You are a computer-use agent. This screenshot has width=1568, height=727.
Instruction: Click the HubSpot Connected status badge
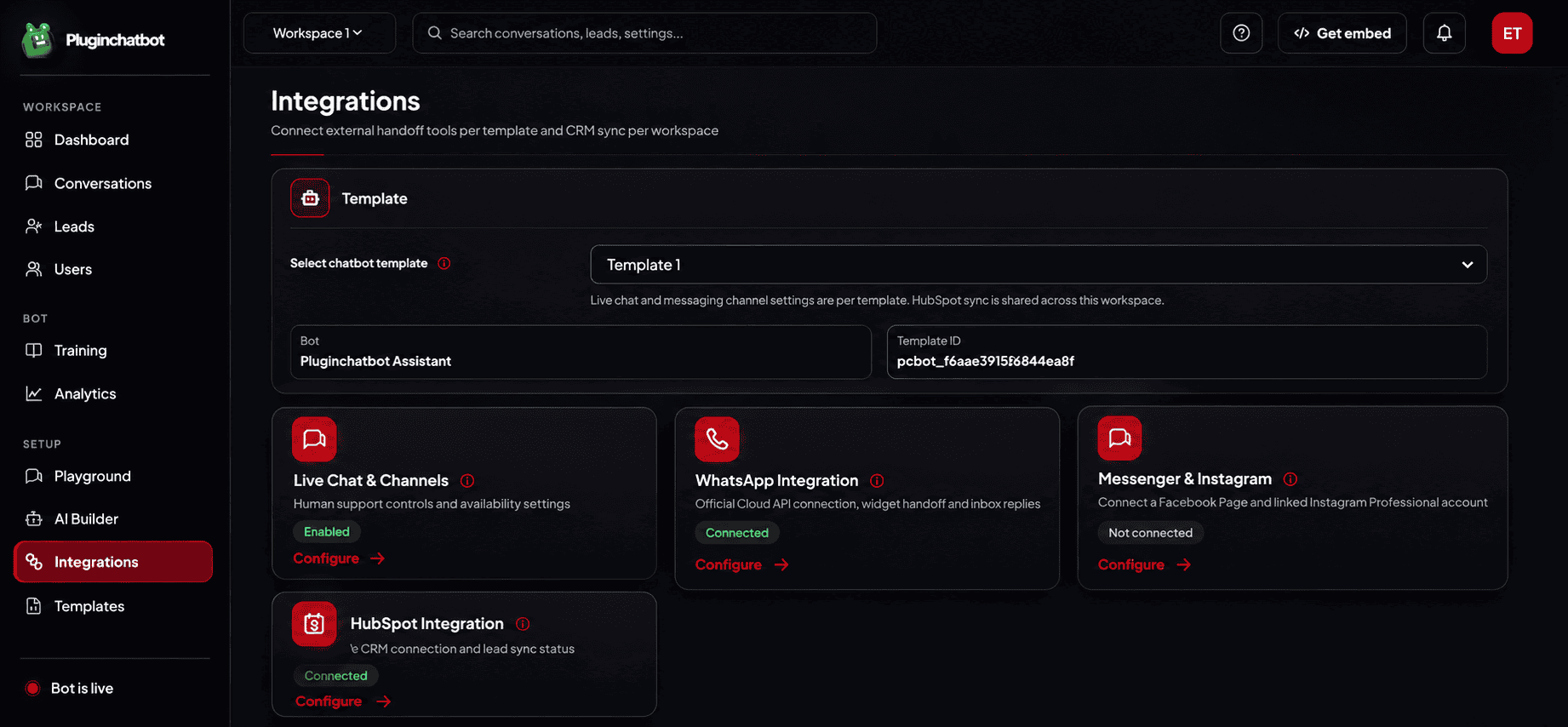[x=336, y=676]
